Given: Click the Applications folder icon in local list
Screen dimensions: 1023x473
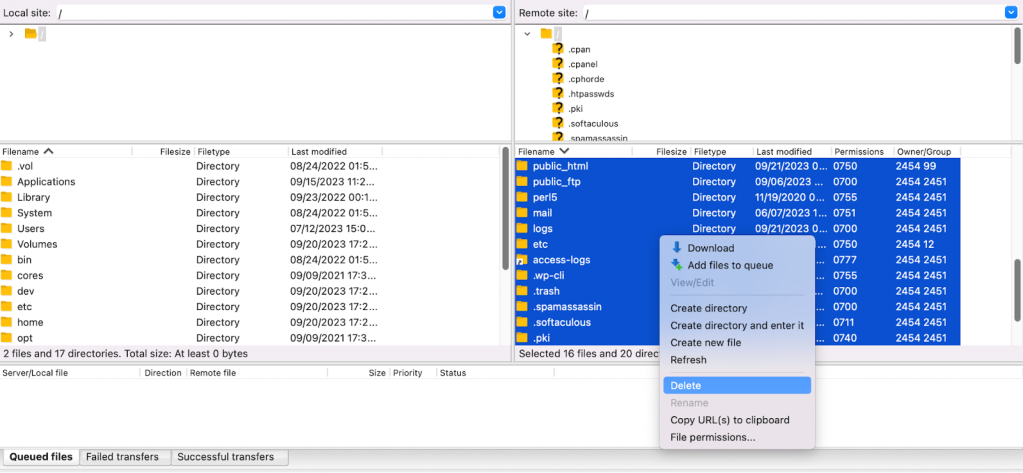Looking at the screenshot, I should pos(7,182).
